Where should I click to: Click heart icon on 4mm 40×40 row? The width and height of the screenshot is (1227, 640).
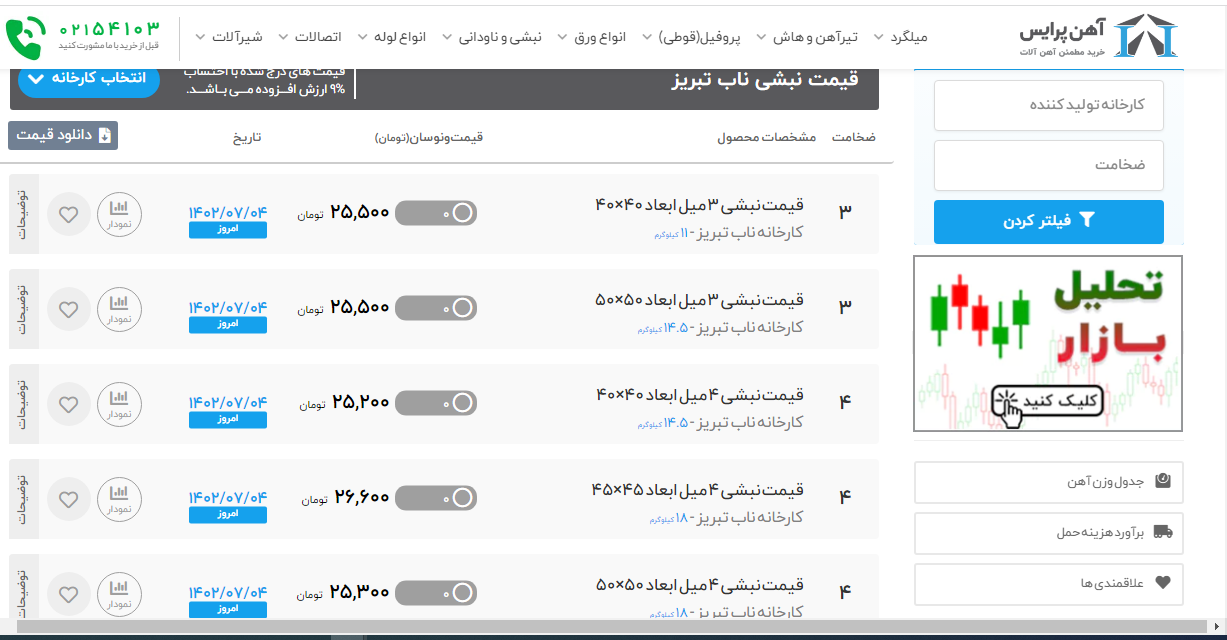coord(68,404)
